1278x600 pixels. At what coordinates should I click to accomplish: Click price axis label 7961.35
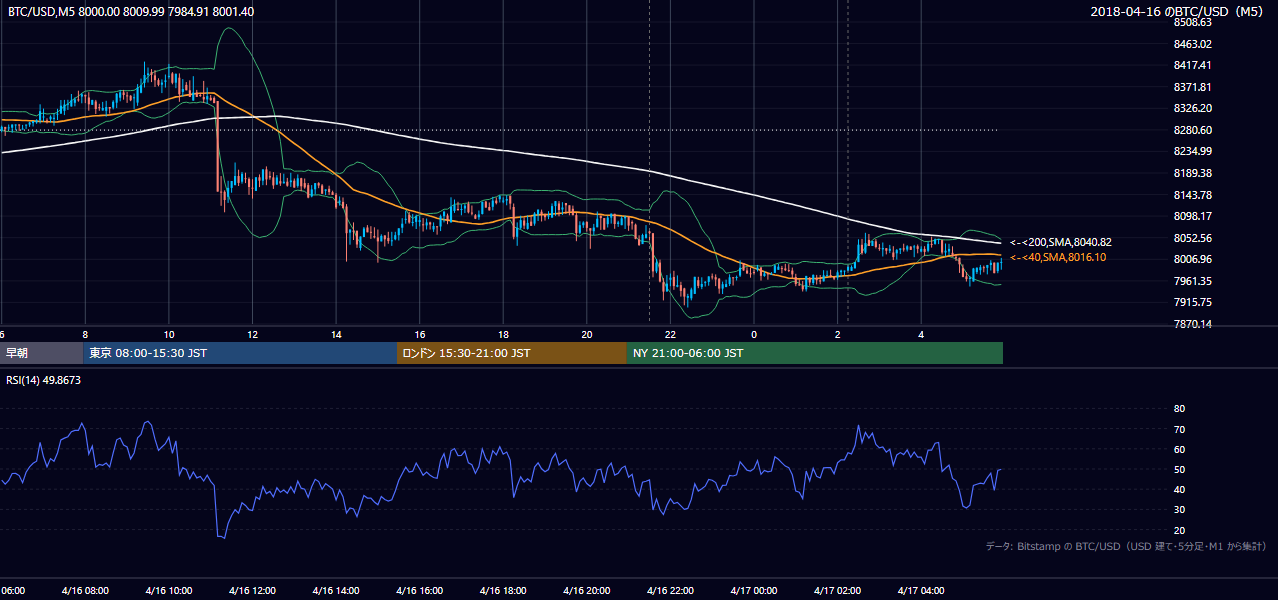[x=1193, y=281]
